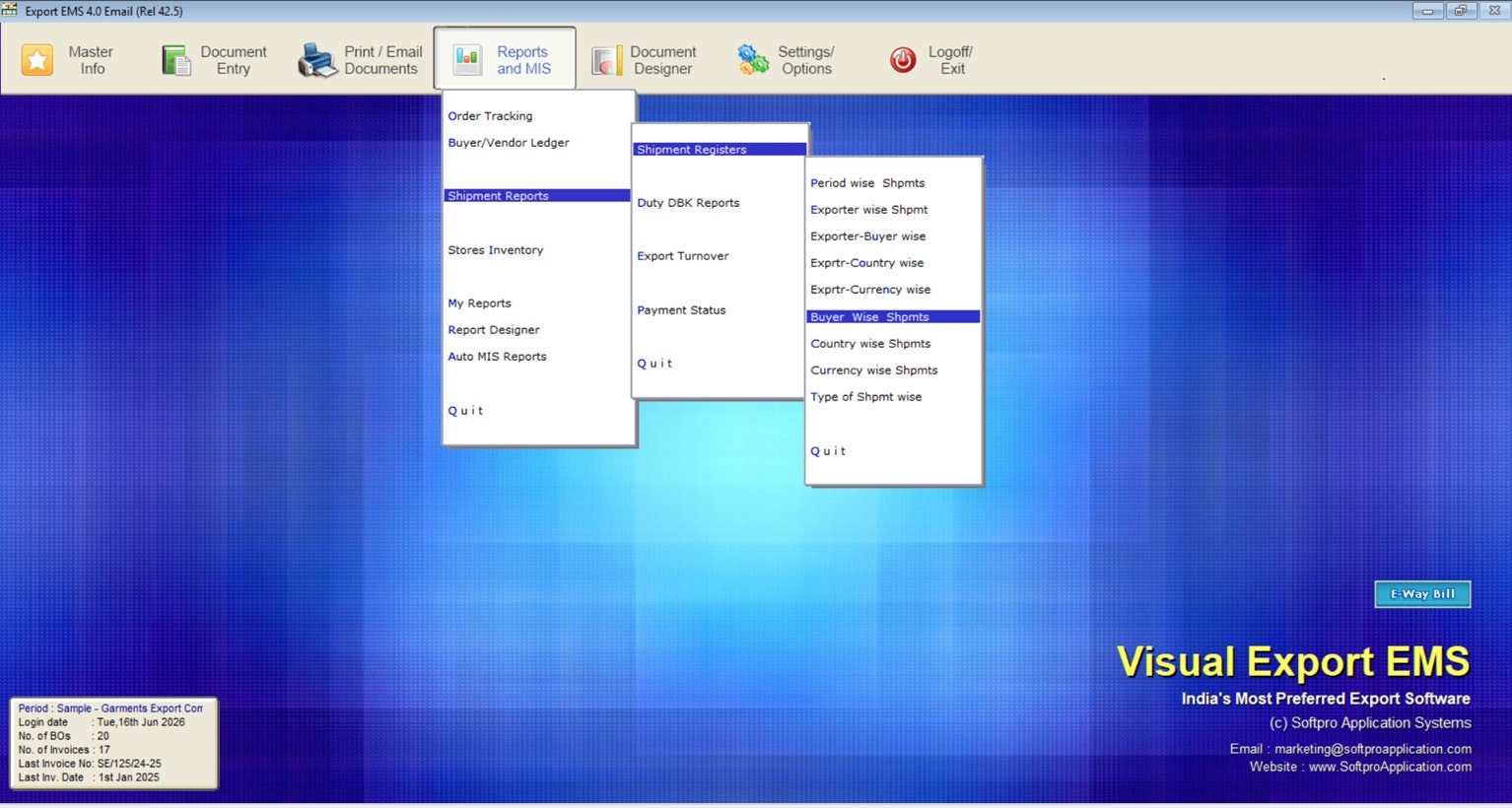Screen dimensions: 1512x808
Task: Click Quit in the Shipment Registers list
Action: coord(828,451)
